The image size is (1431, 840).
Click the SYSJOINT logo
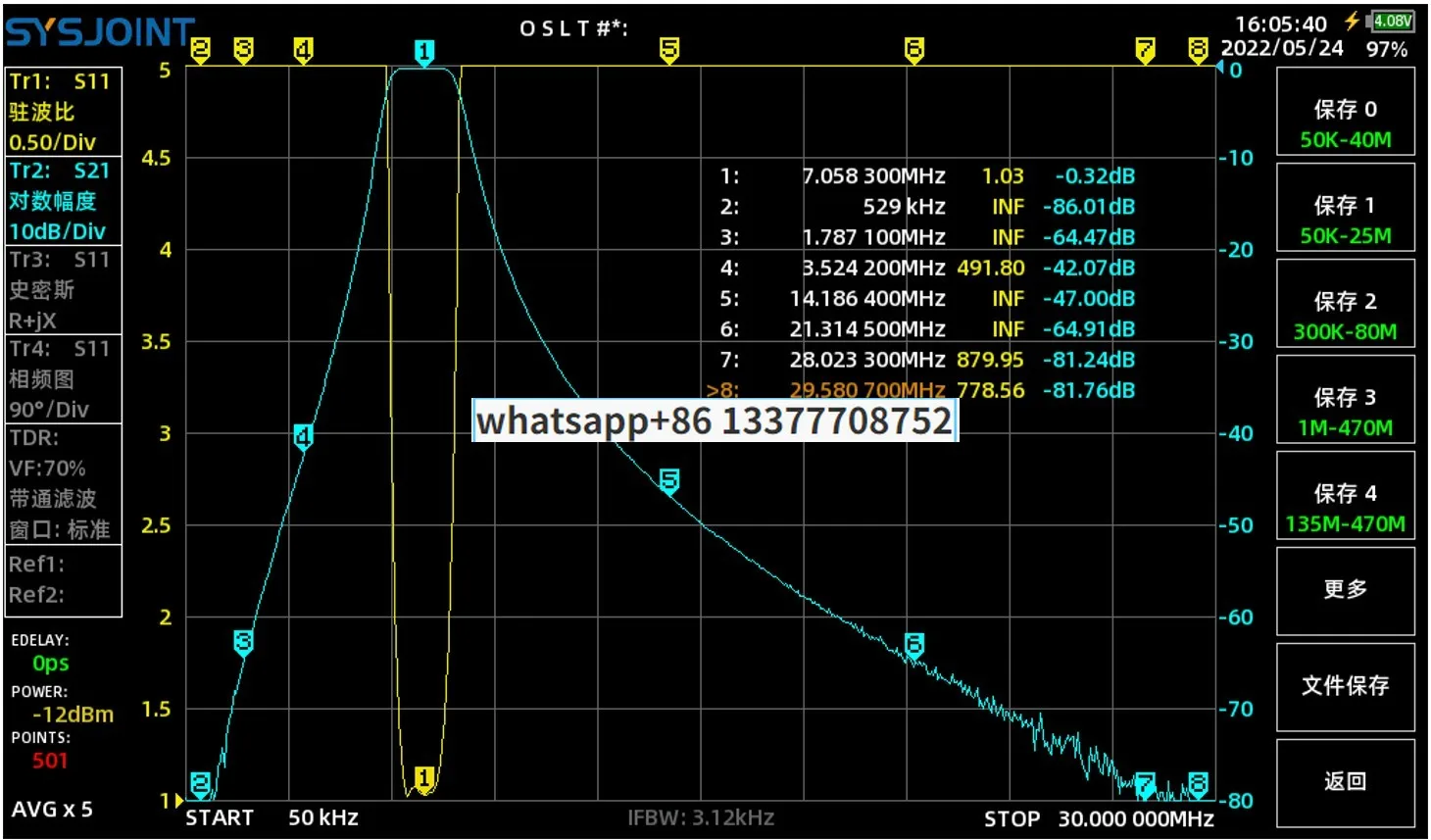click(x=101, y=33)
